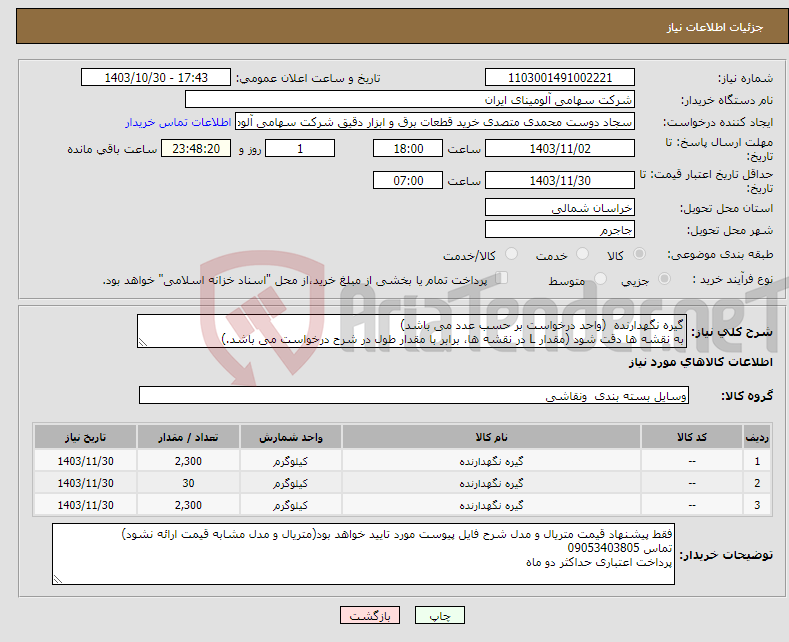Click the announcement date field 1403/10/30 - 17:43
Screen dimensions: 789x642
click(155, 77)
